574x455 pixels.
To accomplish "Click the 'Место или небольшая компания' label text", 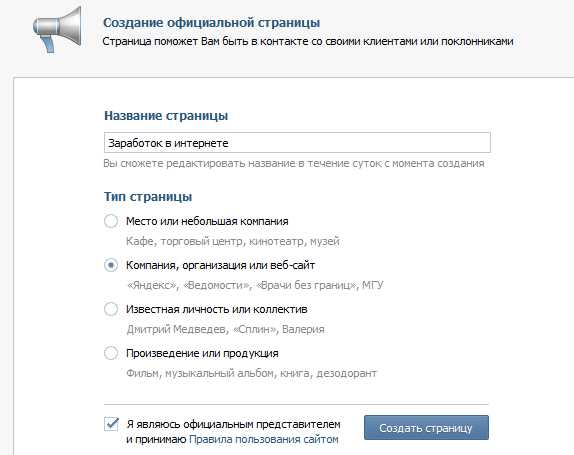I will click(x=207, y=221).
